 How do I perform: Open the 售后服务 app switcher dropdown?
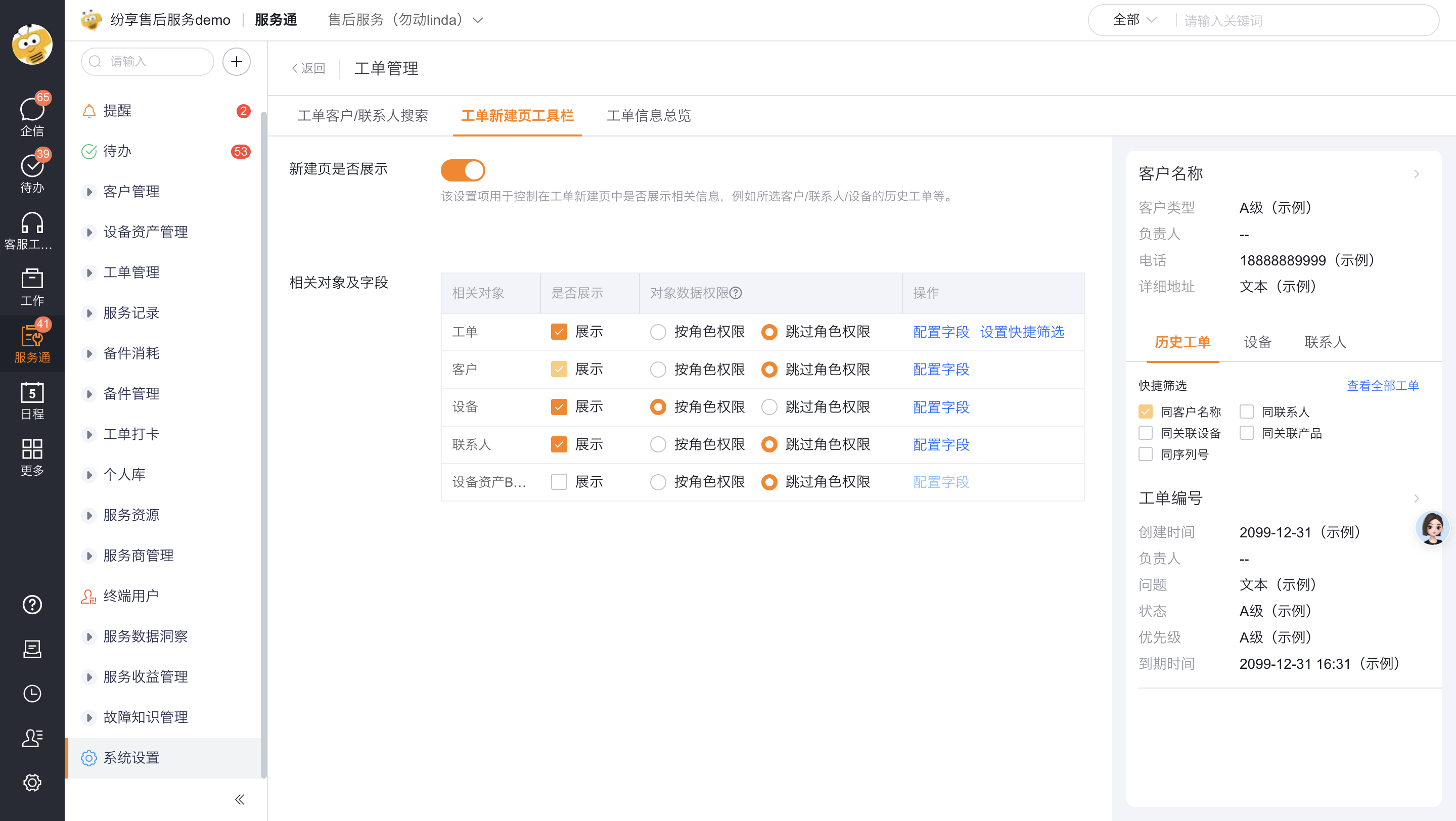[x=405, y=20]
